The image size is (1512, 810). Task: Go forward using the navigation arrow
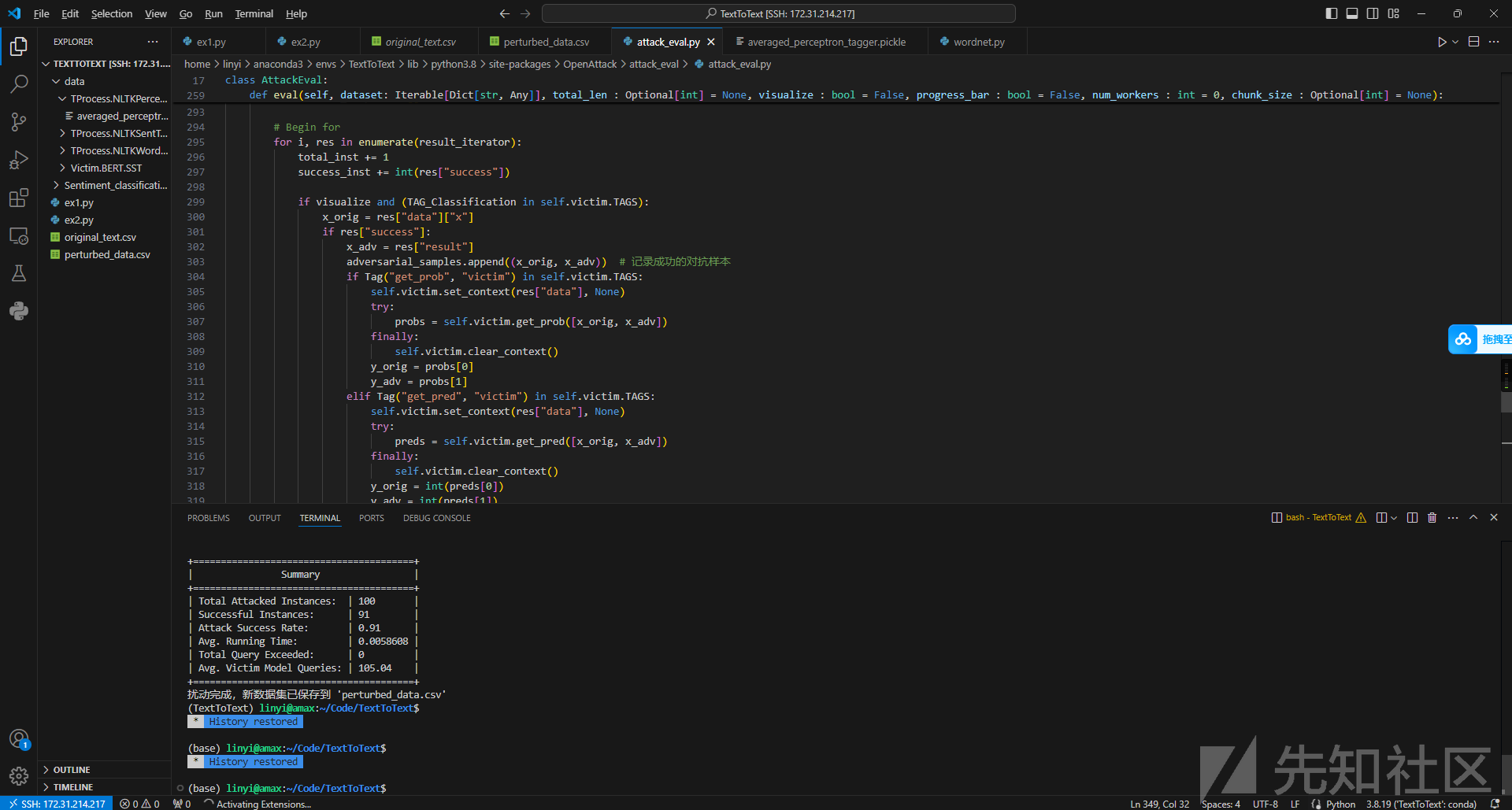(525, 13)
